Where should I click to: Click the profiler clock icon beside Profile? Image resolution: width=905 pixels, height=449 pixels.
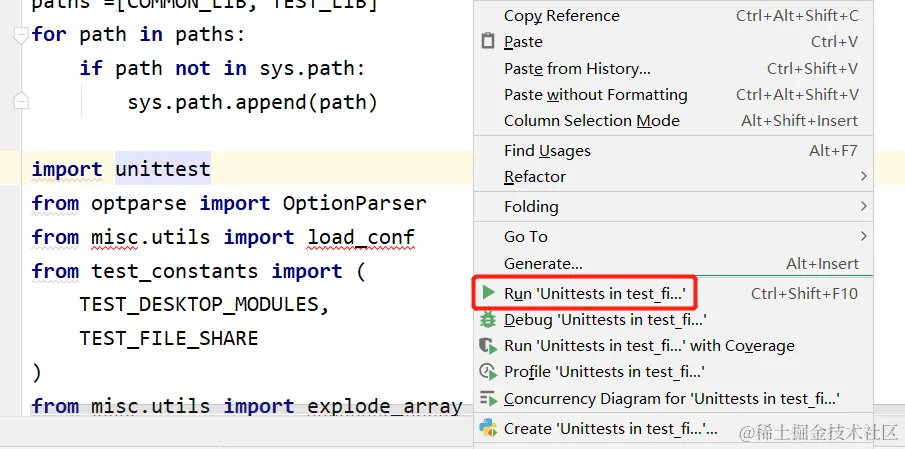point(488,372)
